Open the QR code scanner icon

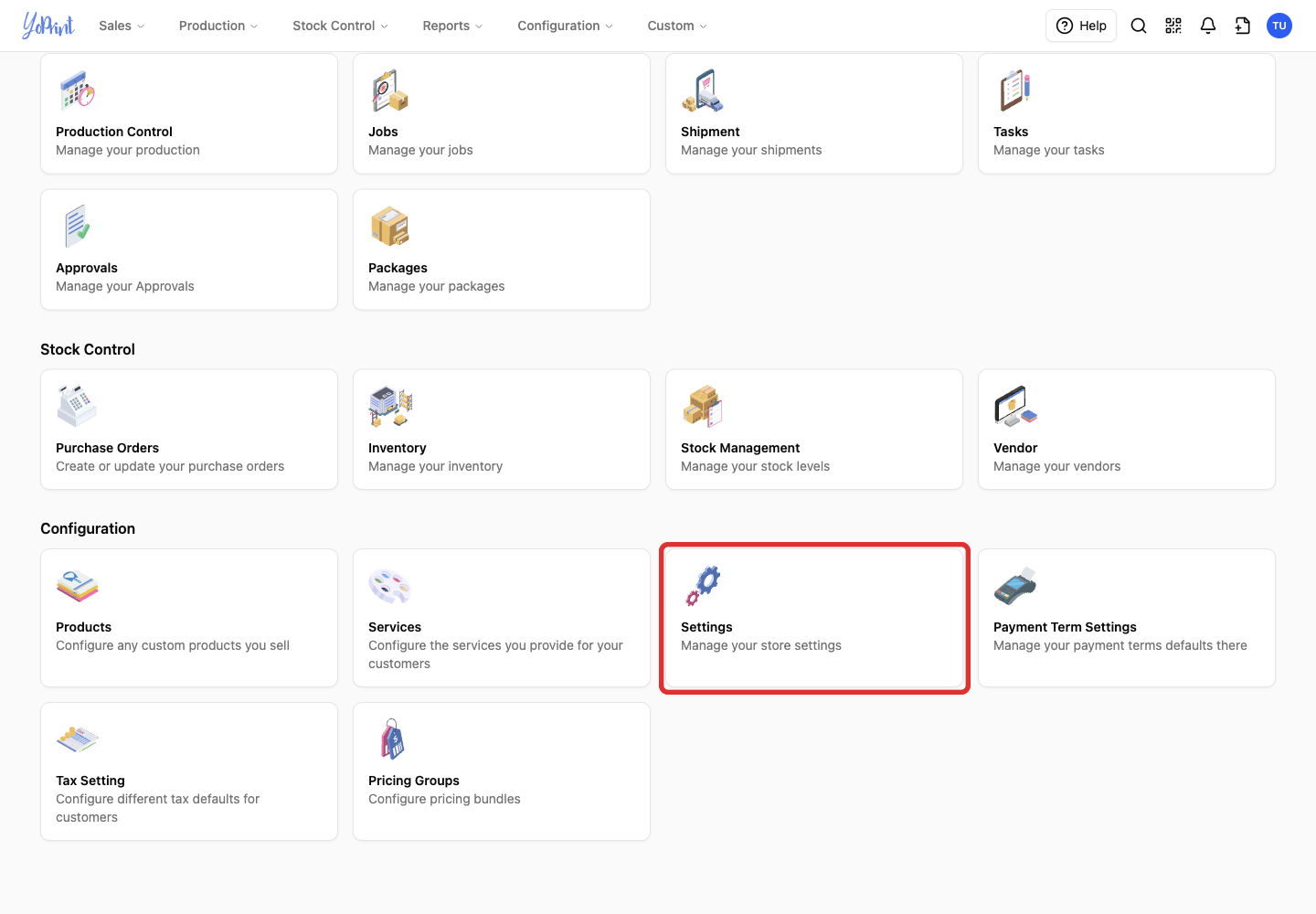(x=1173, y=26)
